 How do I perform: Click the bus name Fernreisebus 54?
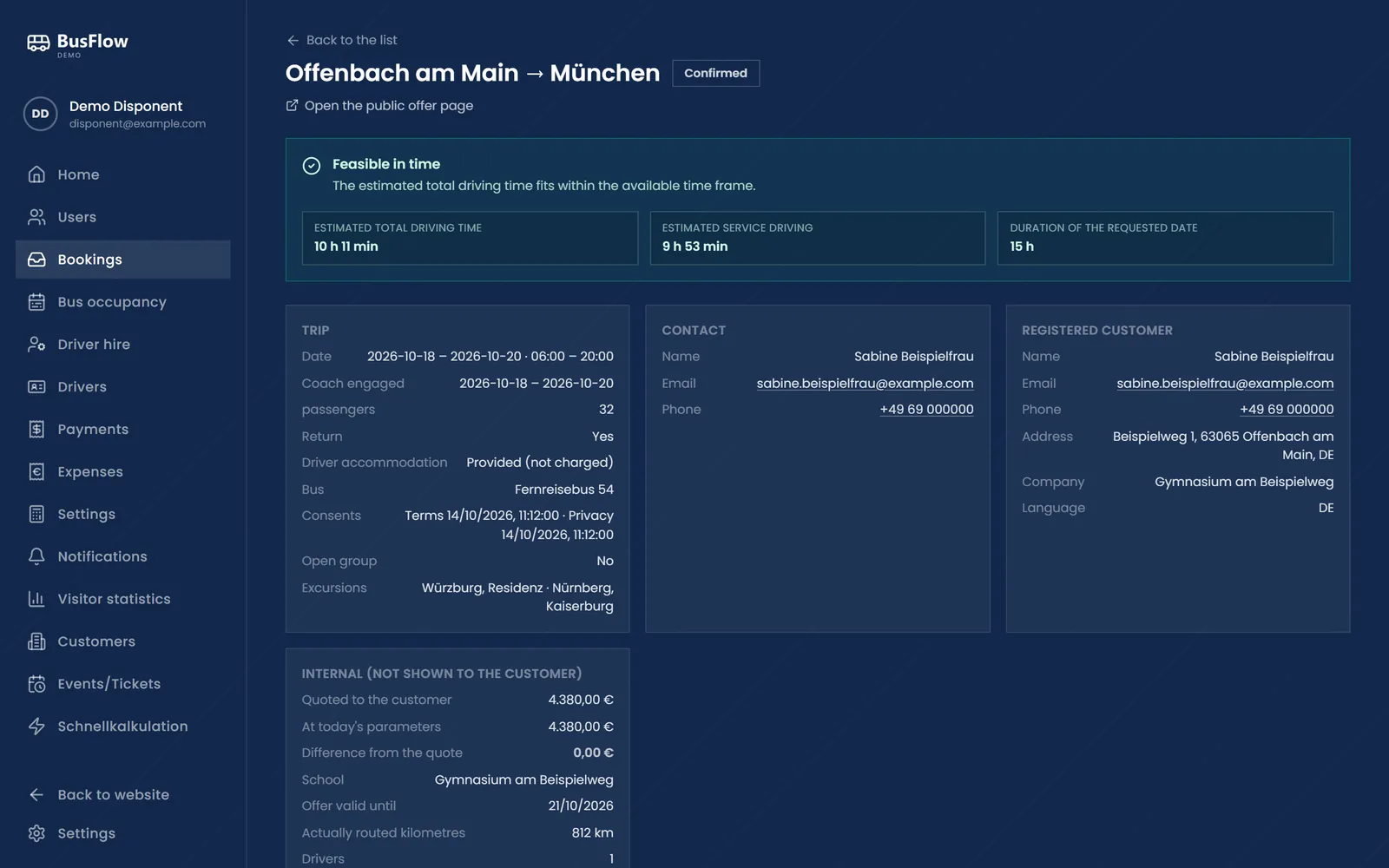[x=563, y=490]
